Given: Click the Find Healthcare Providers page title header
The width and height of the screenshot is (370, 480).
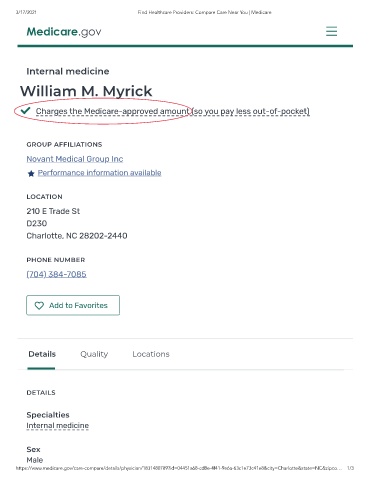Looking at the screenshot, I should [x=205, y=12].
